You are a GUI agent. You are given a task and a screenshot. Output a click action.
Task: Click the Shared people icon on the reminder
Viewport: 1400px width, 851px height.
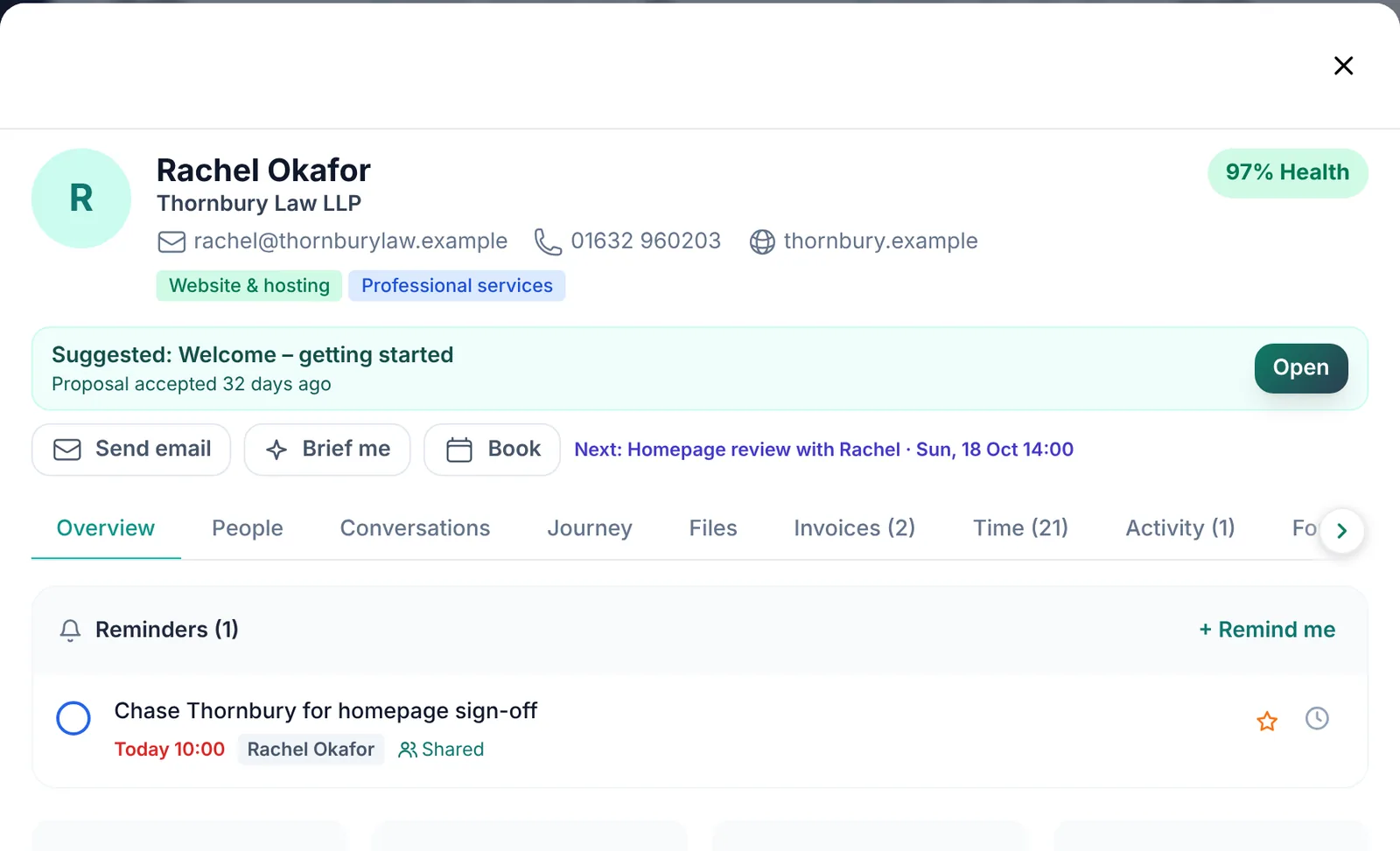[x=408, y=750]
